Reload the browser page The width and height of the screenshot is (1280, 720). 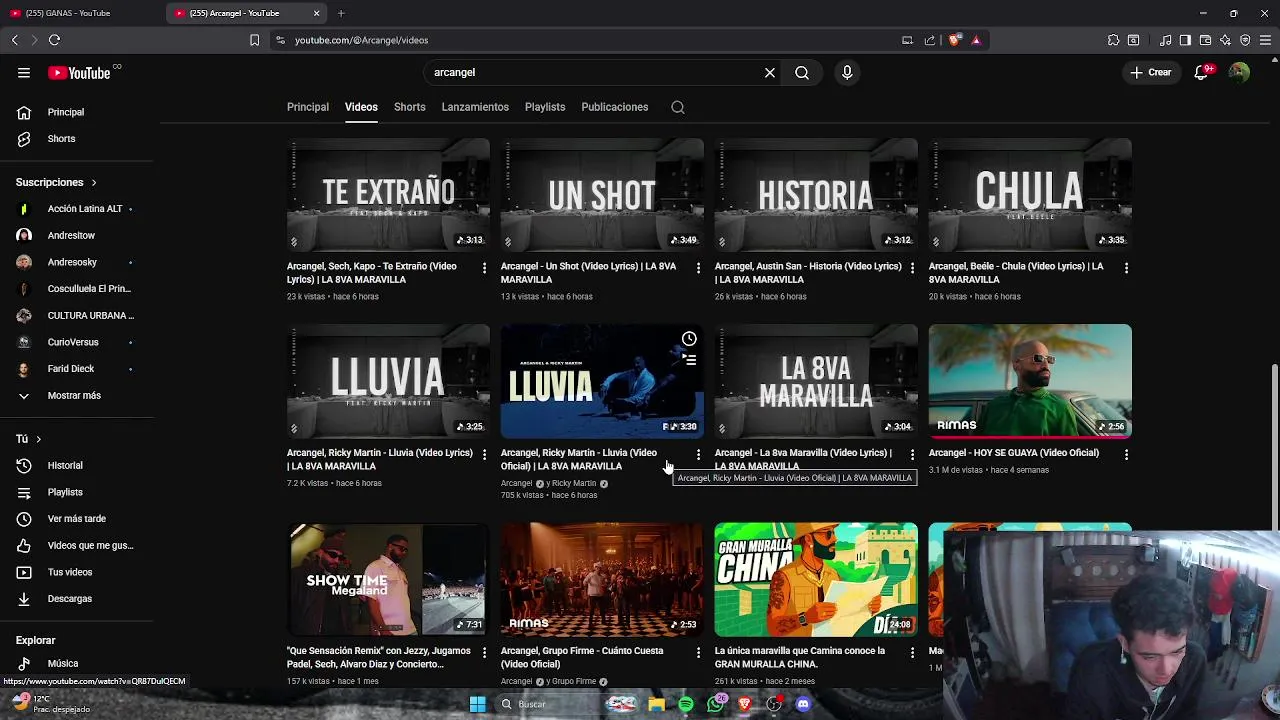click(x=54, y=40)
